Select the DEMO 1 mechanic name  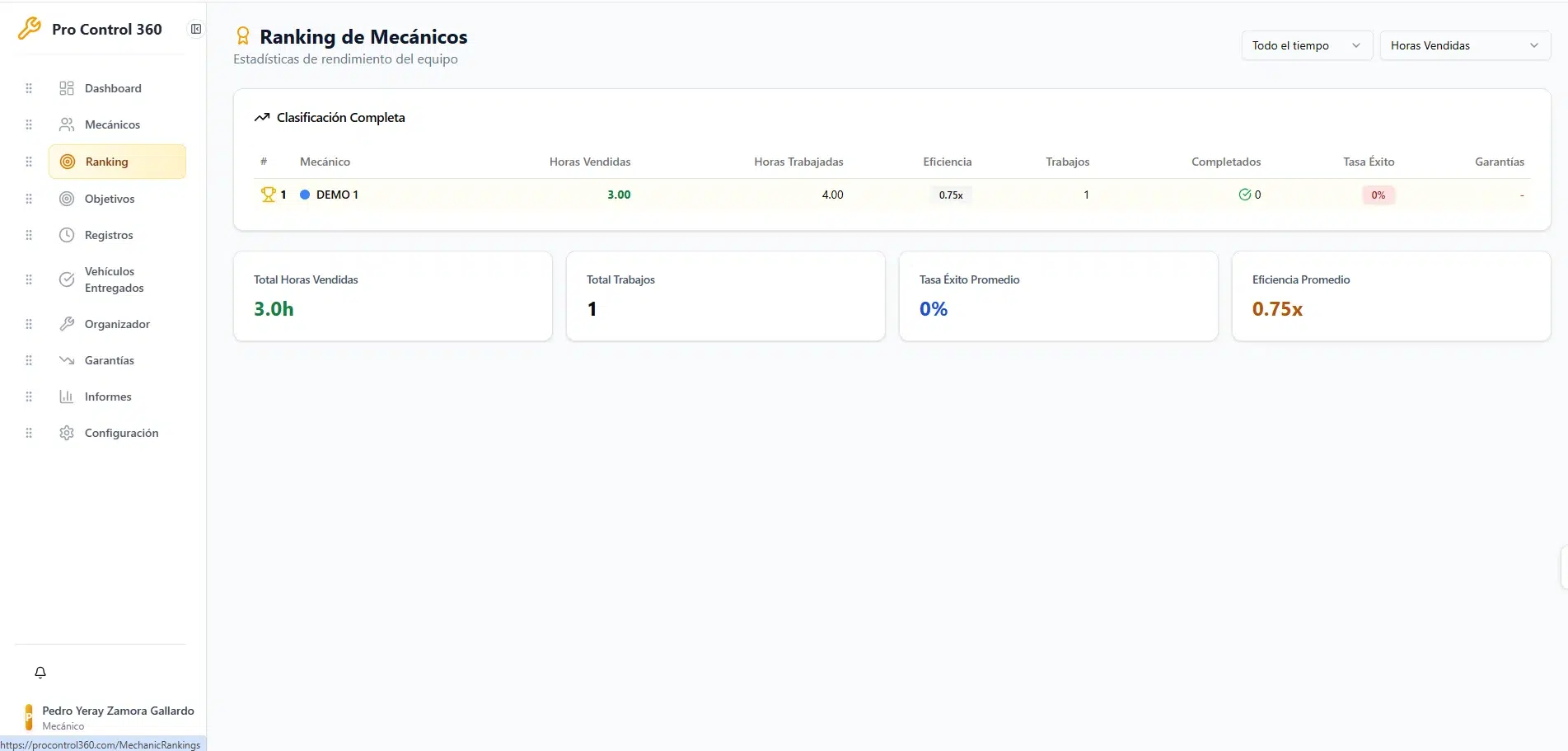pos(337,195)
